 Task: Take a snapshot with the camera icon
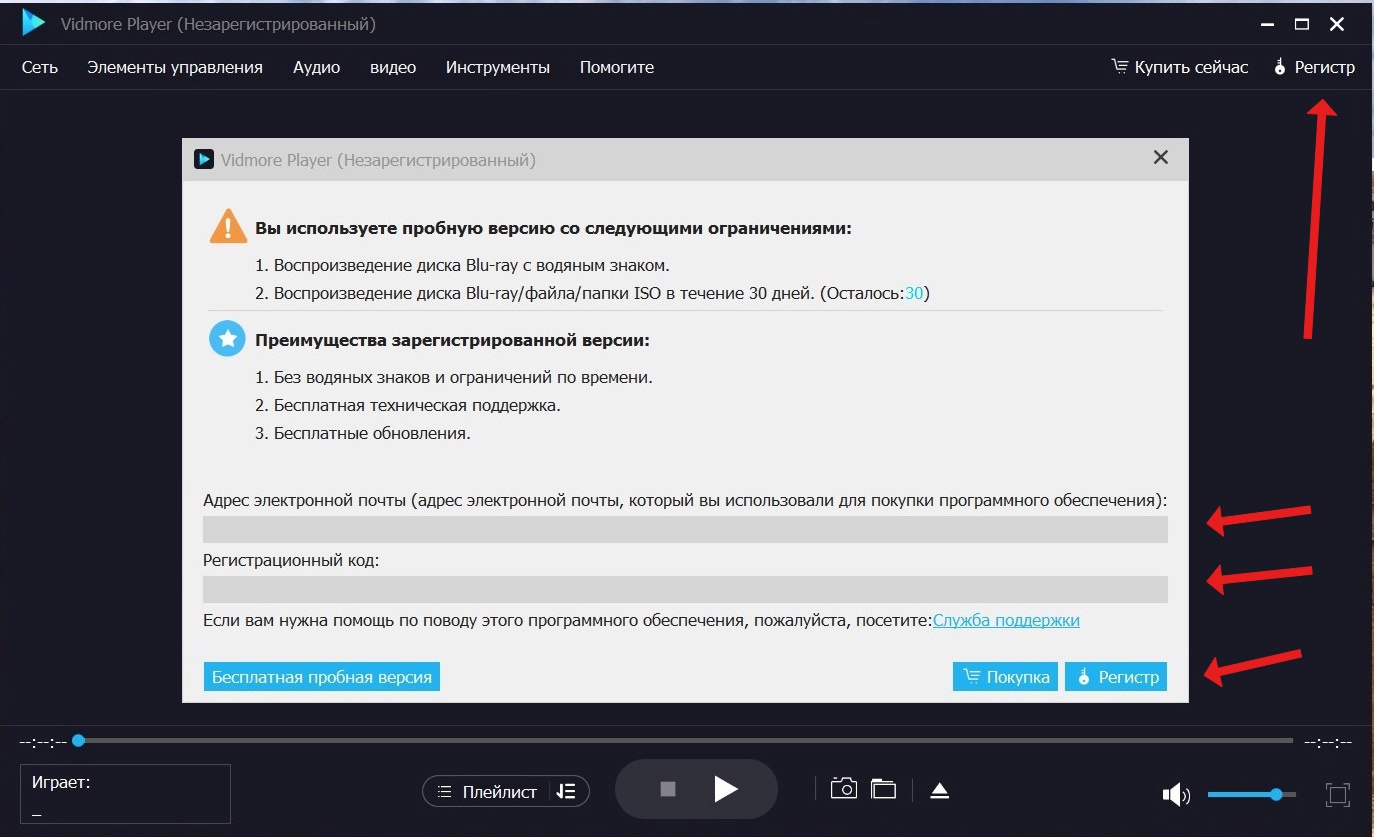point(843,789)
